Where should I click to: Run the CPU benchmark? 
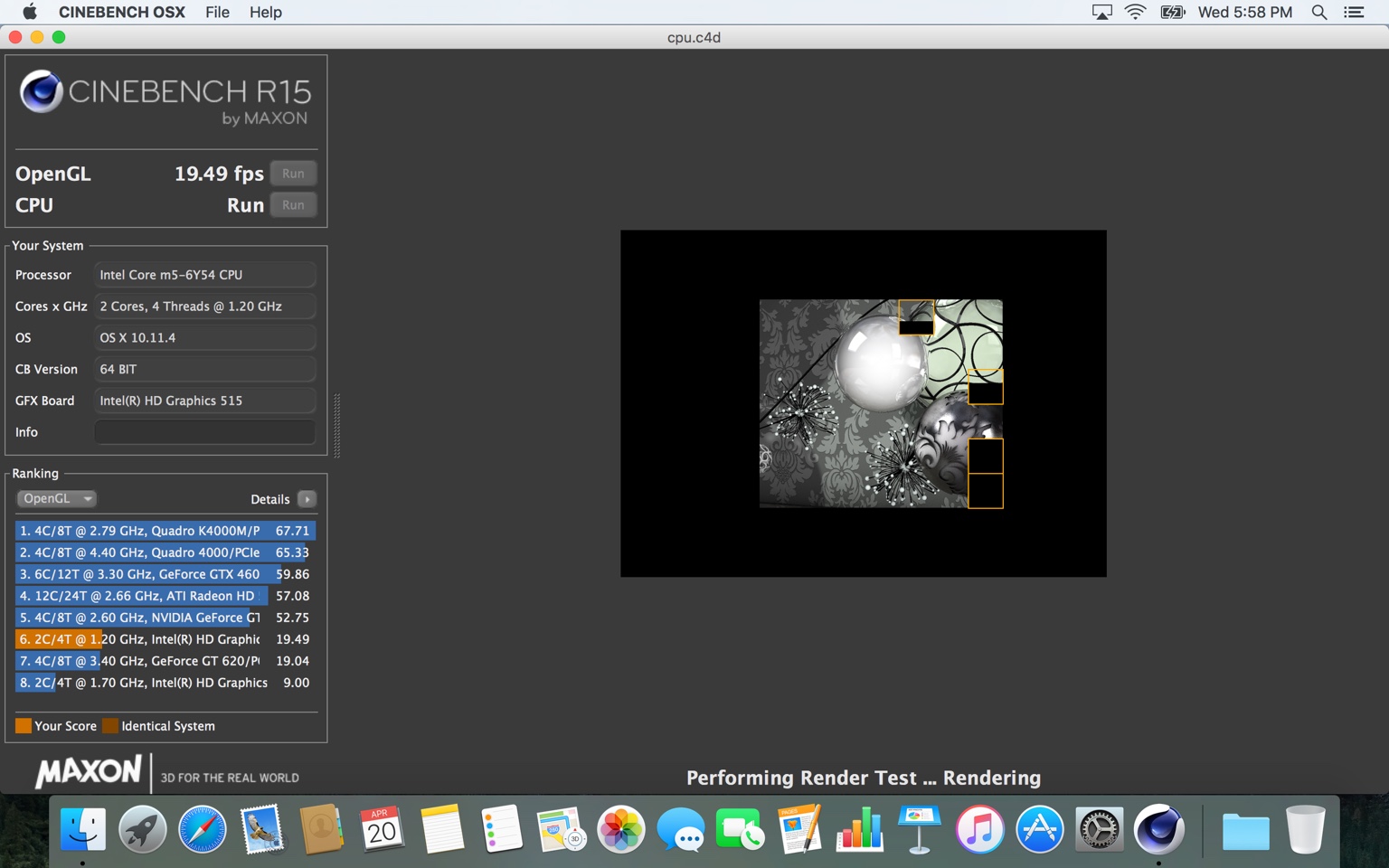[x=293, y=205]
